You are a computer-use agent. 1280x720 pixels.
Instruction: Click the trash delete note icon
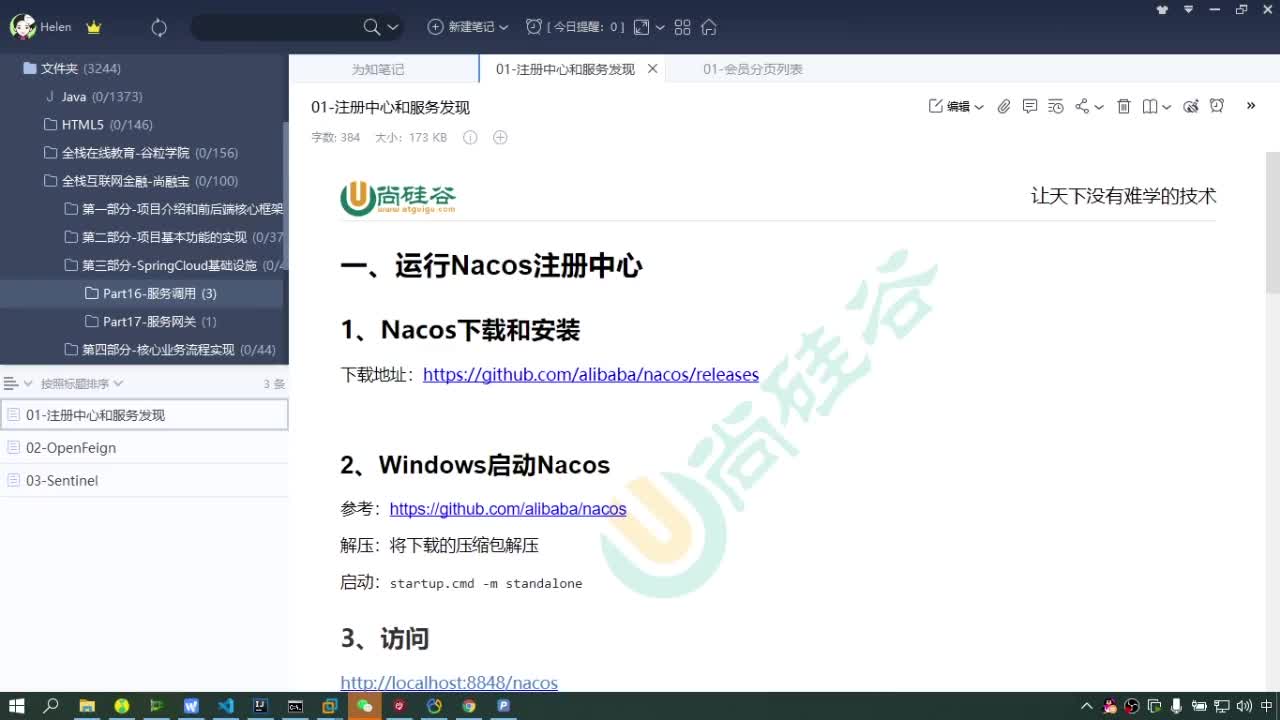[1124, 106]
